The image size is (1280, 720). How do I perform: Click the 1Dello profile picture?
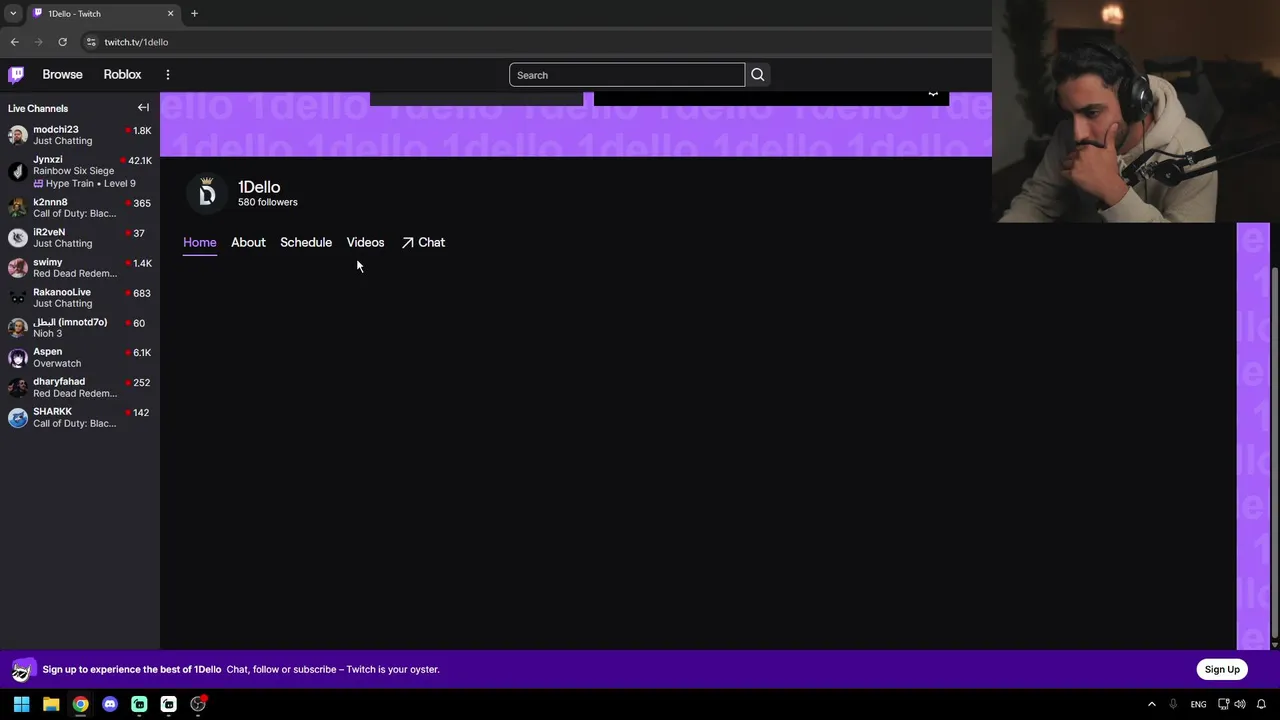[207, 194]
